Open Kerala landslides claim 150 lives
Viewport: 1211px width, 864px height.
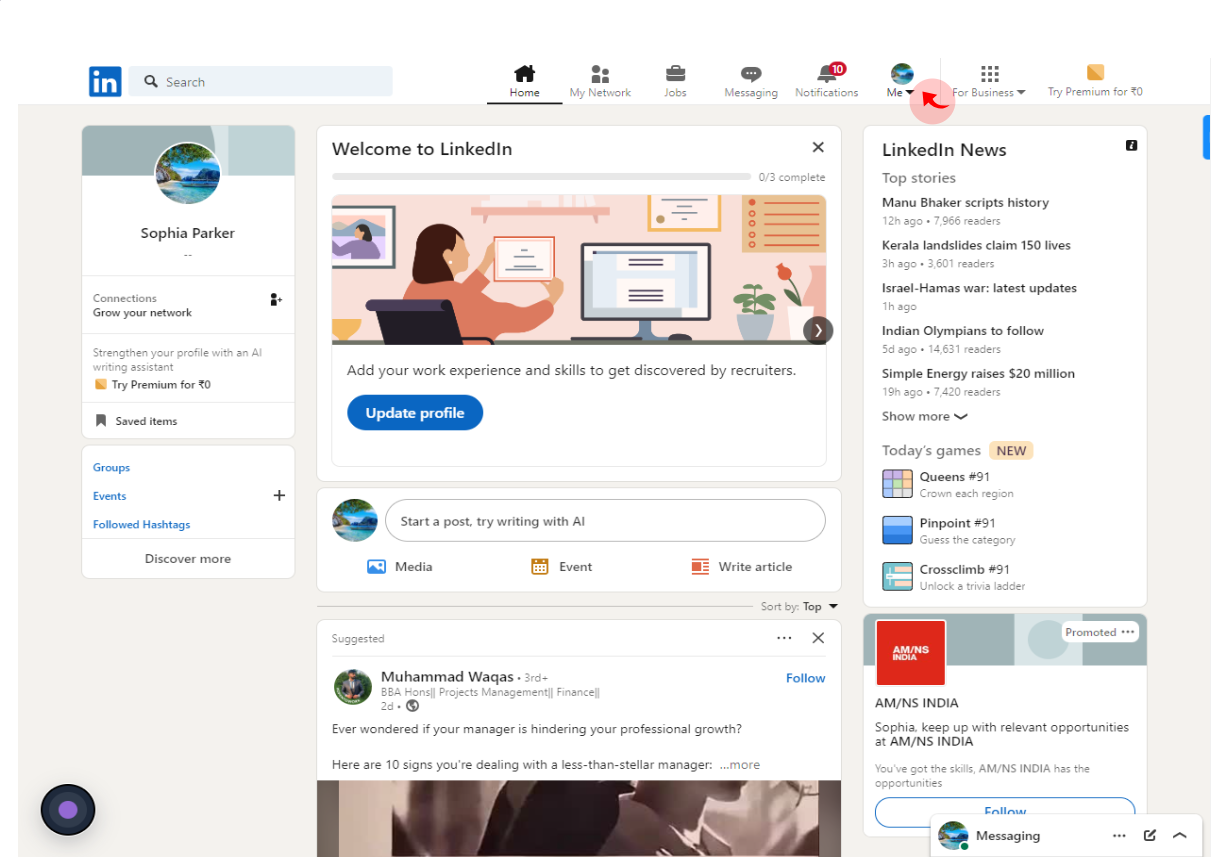click(976, 245)
